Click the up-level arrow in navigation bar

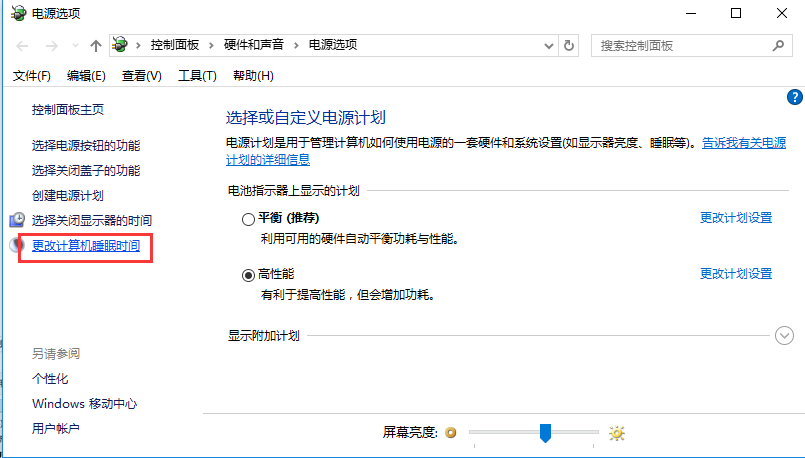[x=96, y=46]
